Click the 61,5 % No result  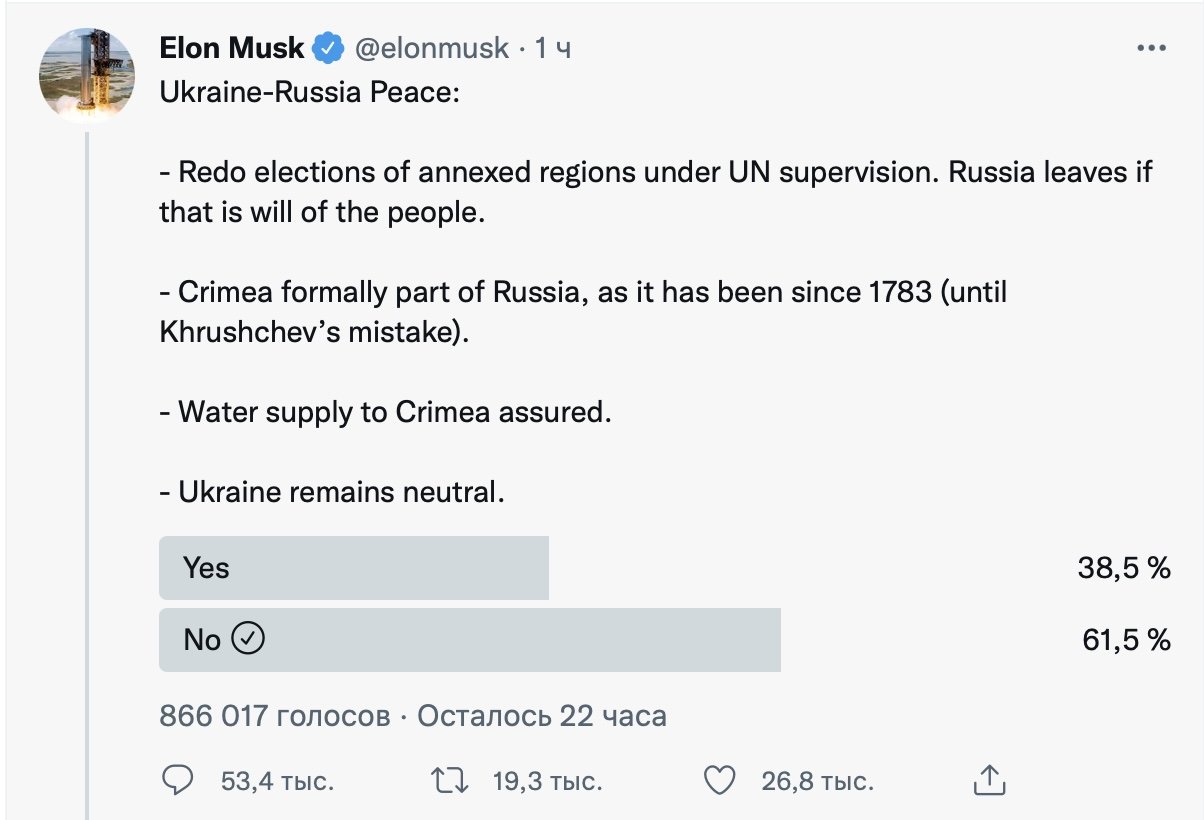click(1125, 640)
